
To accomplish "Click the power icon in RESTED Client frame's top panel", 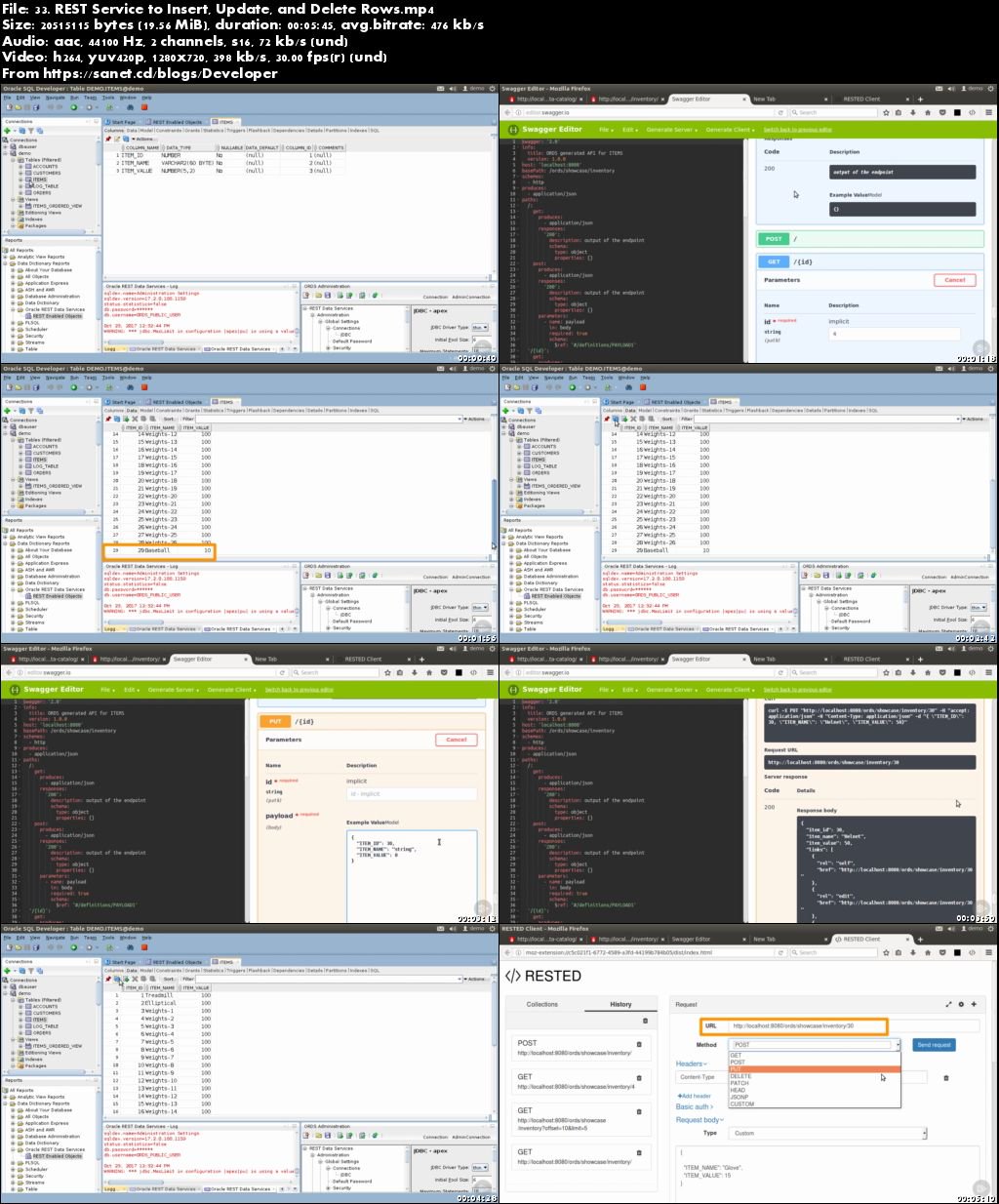I will [990, 928].
